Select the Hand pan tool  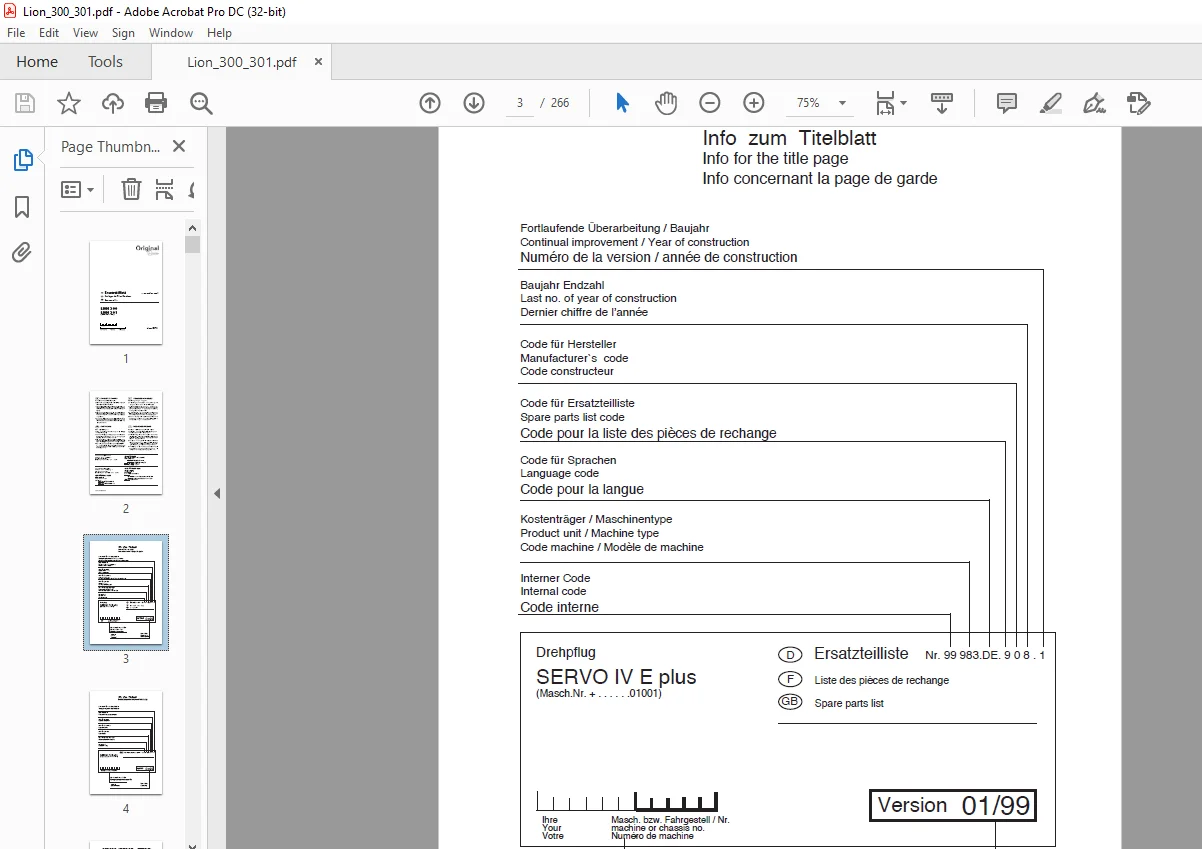coord(666,103)
